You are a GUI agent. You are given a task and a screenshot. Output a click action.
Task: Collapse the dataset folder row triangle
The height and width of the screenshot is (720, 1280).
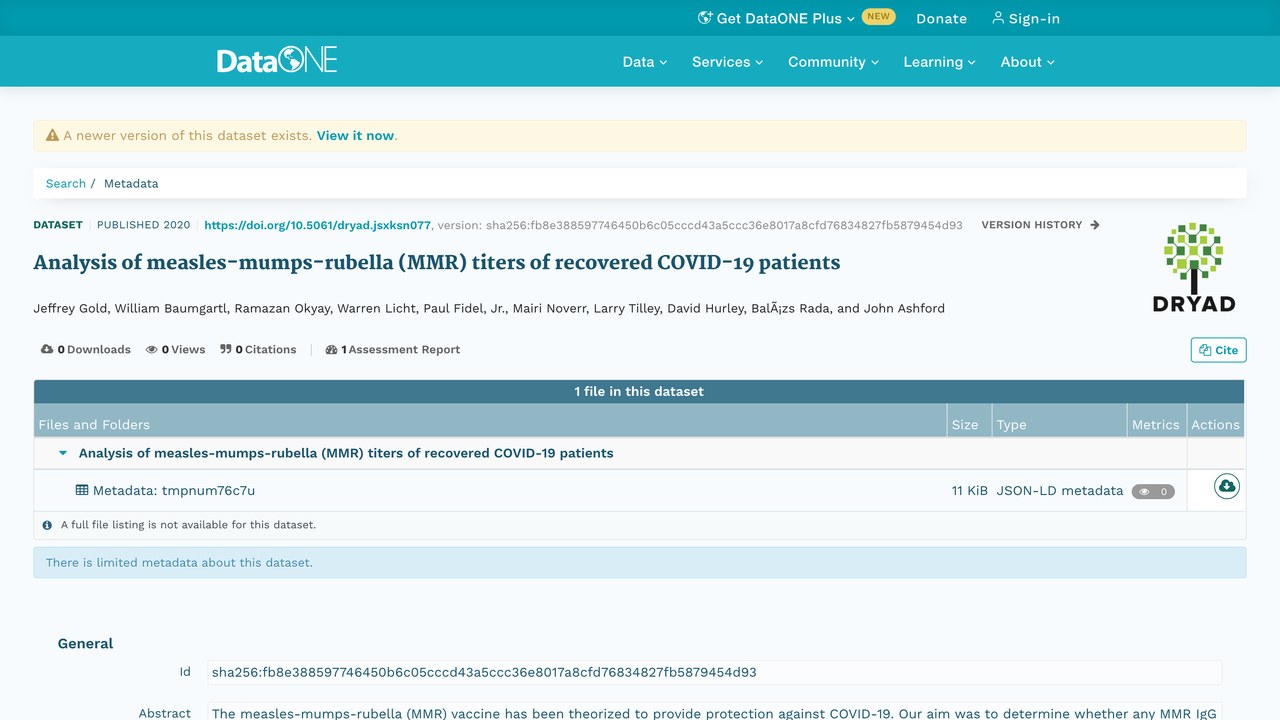click(63, 453)
